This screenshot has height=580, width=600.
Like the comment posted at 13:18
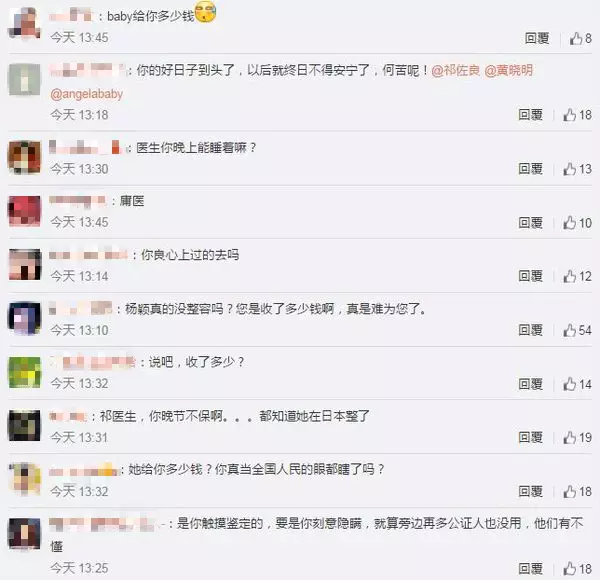577,115
